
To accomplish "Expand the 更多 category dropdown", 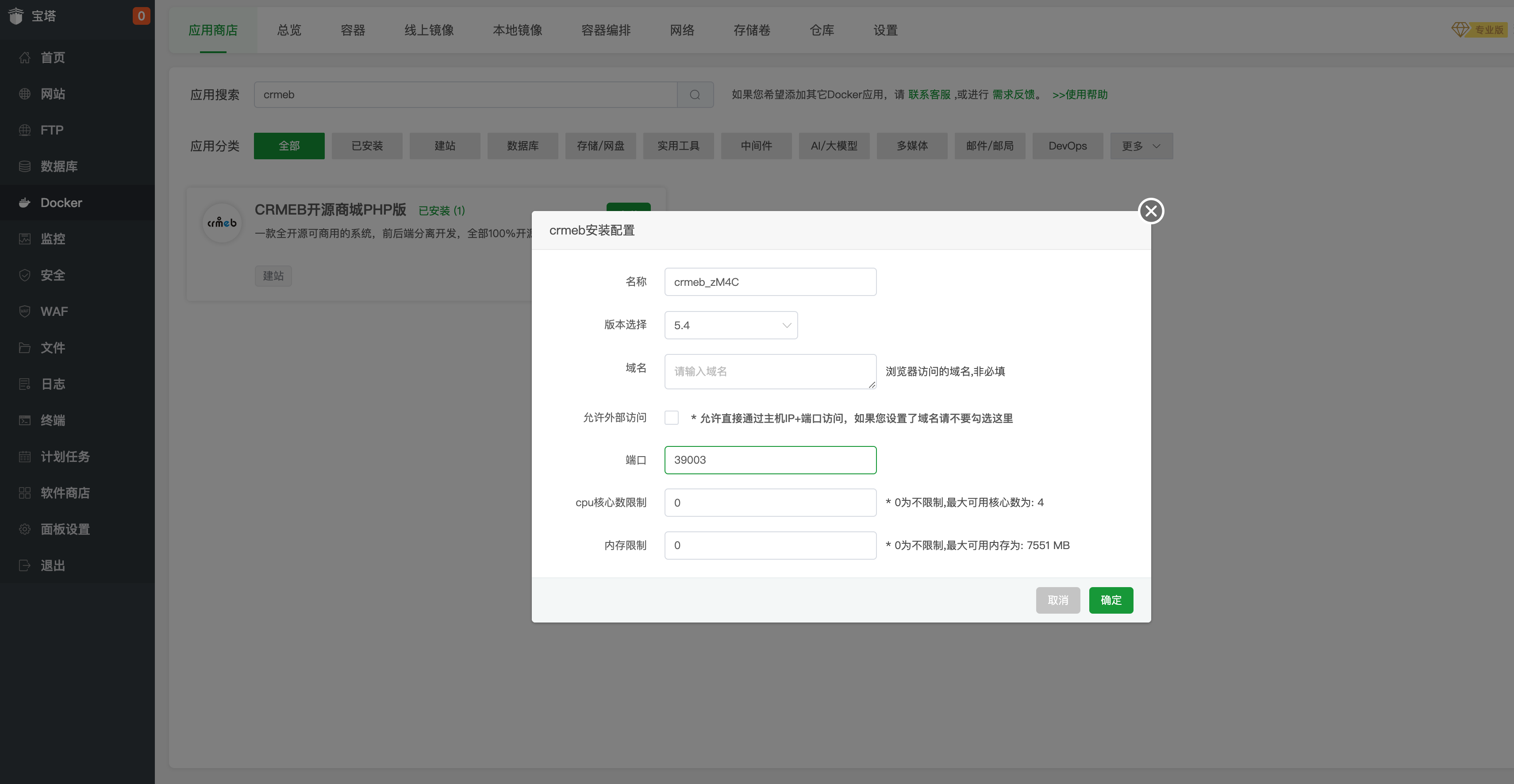I will (1141, 146).
